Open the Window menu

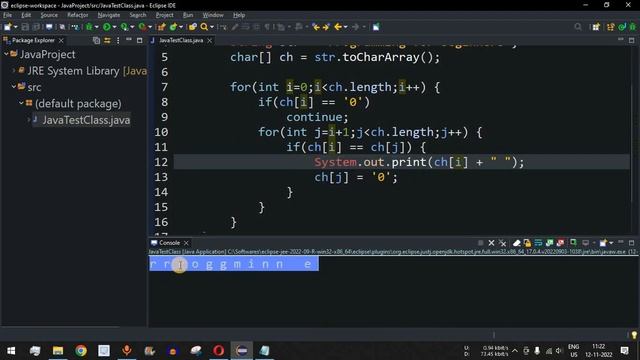pyautogui.click(x=213, y=15)
